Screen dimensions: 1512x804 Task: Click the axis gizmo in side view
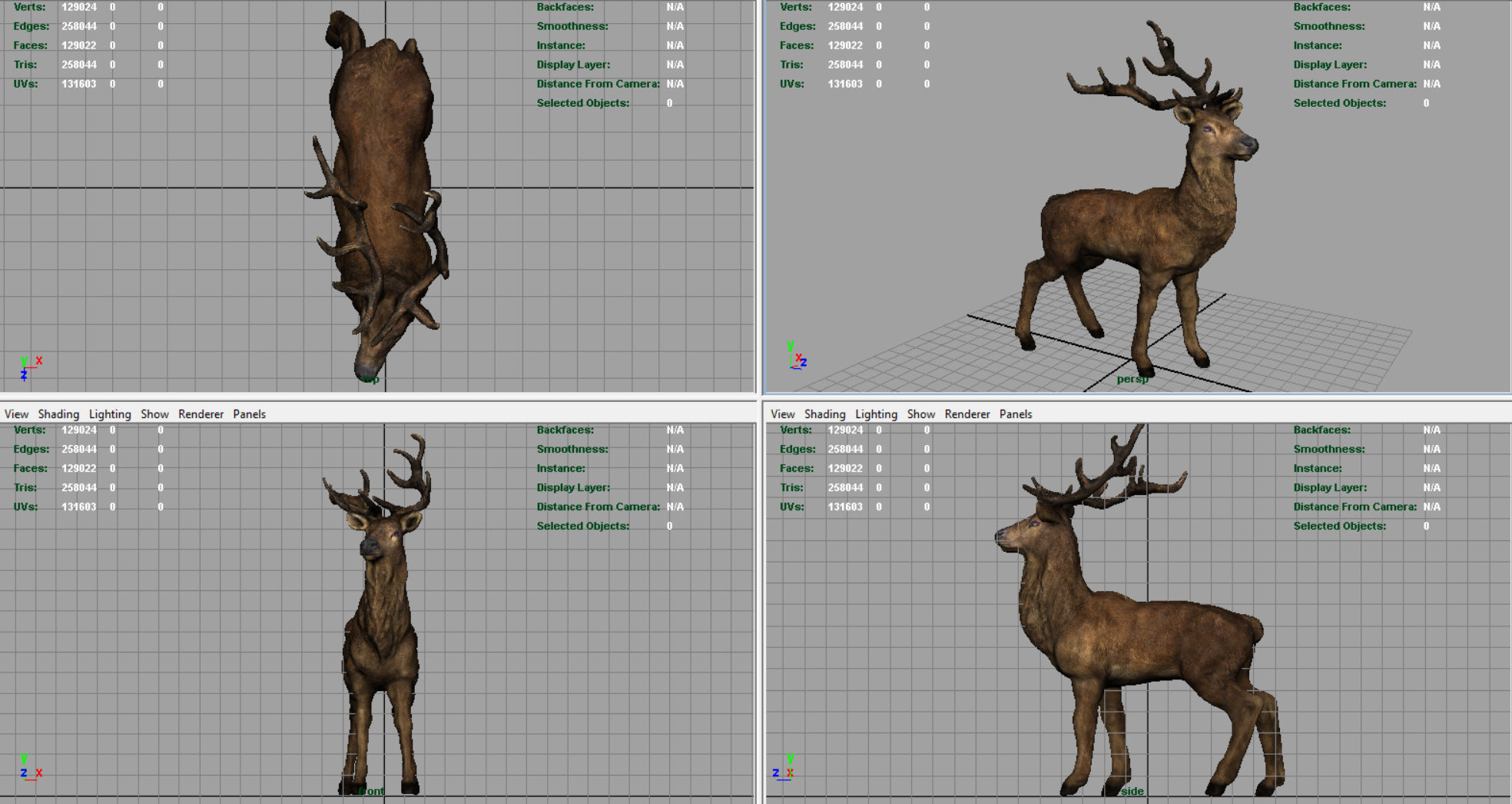(783, 767)
